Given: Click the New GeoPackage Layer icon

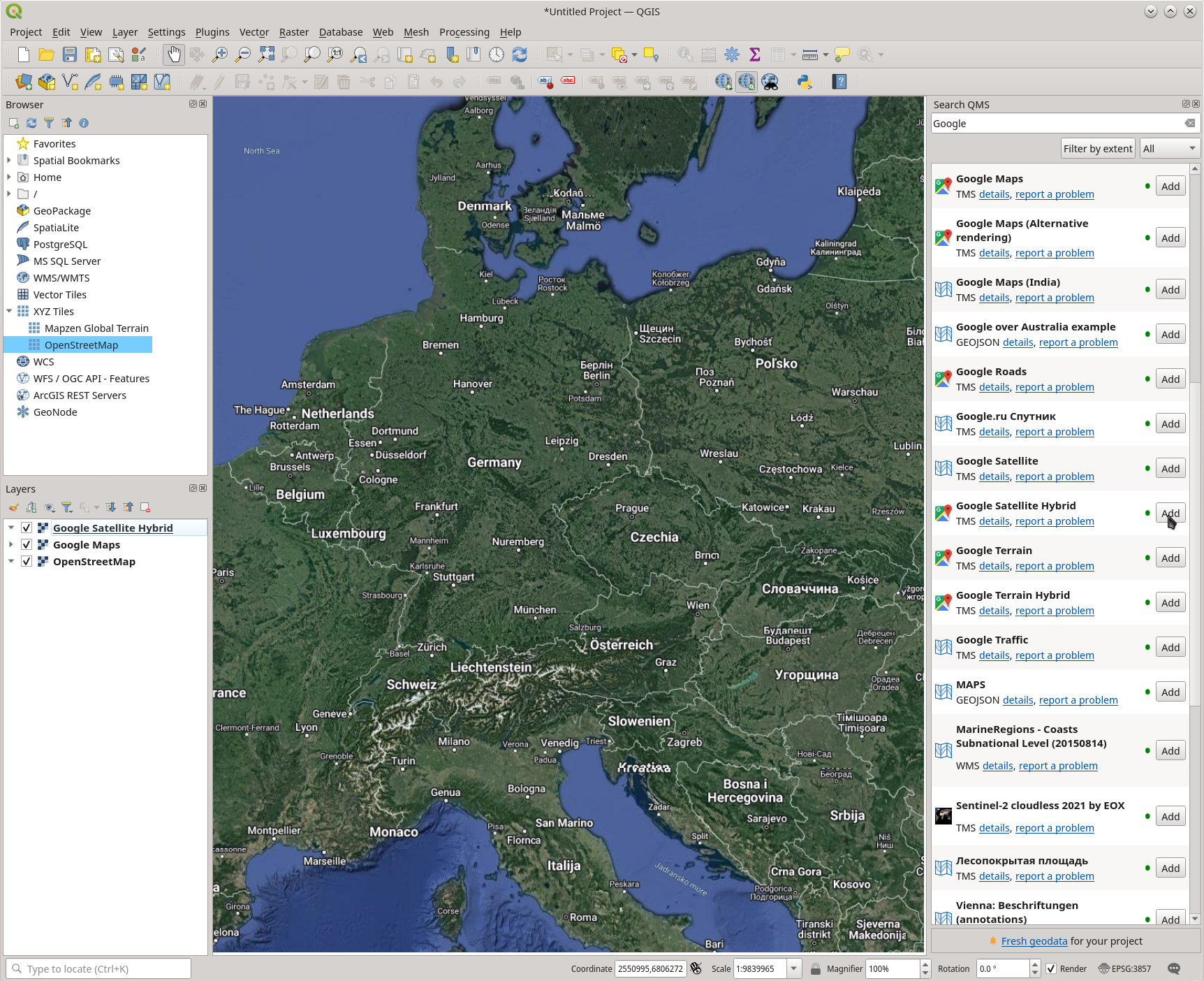Looking at the screenshot, I should coord(47,82).
